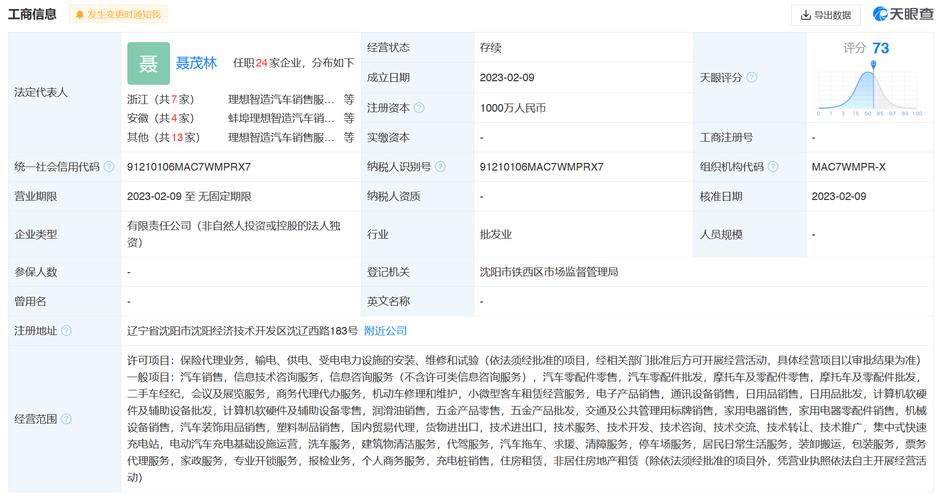The height and width of the screenshot is (500, 940).
Task: Click help icon next to 注册资本
Action: click(x=419, y=108)
